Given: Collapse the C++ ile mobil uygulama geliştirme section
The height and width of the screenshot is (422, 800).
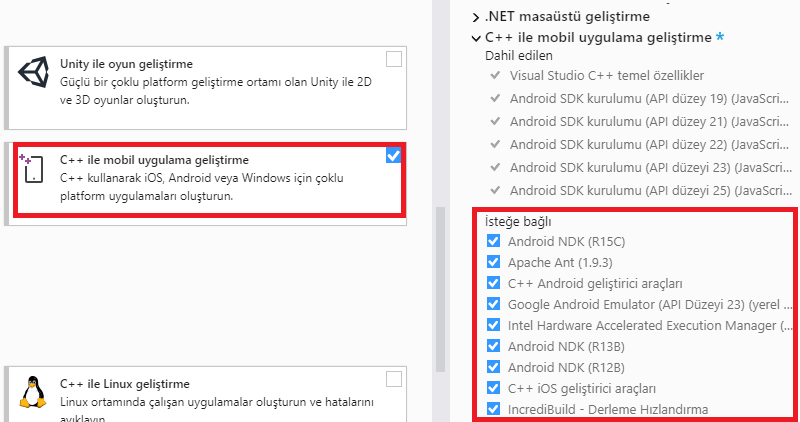Looking at the screenshot, I should 475,38.
